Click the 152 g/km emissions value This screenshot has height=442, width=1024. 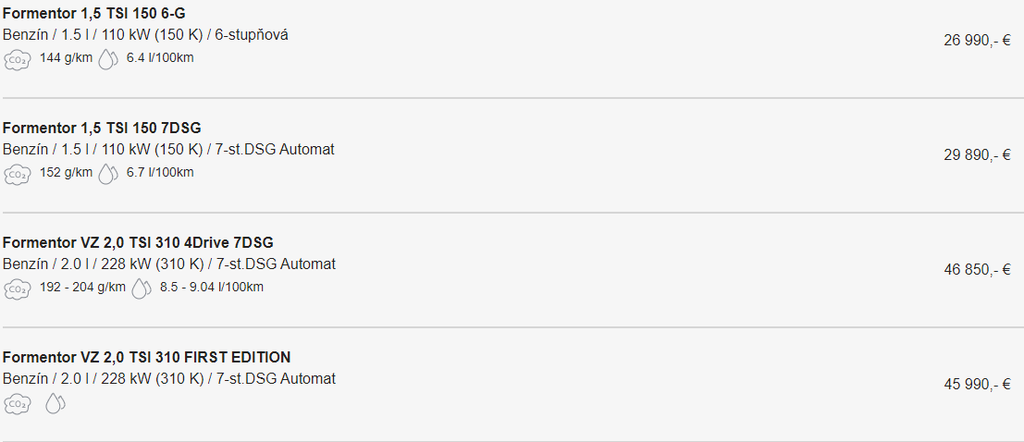(66, 173)
